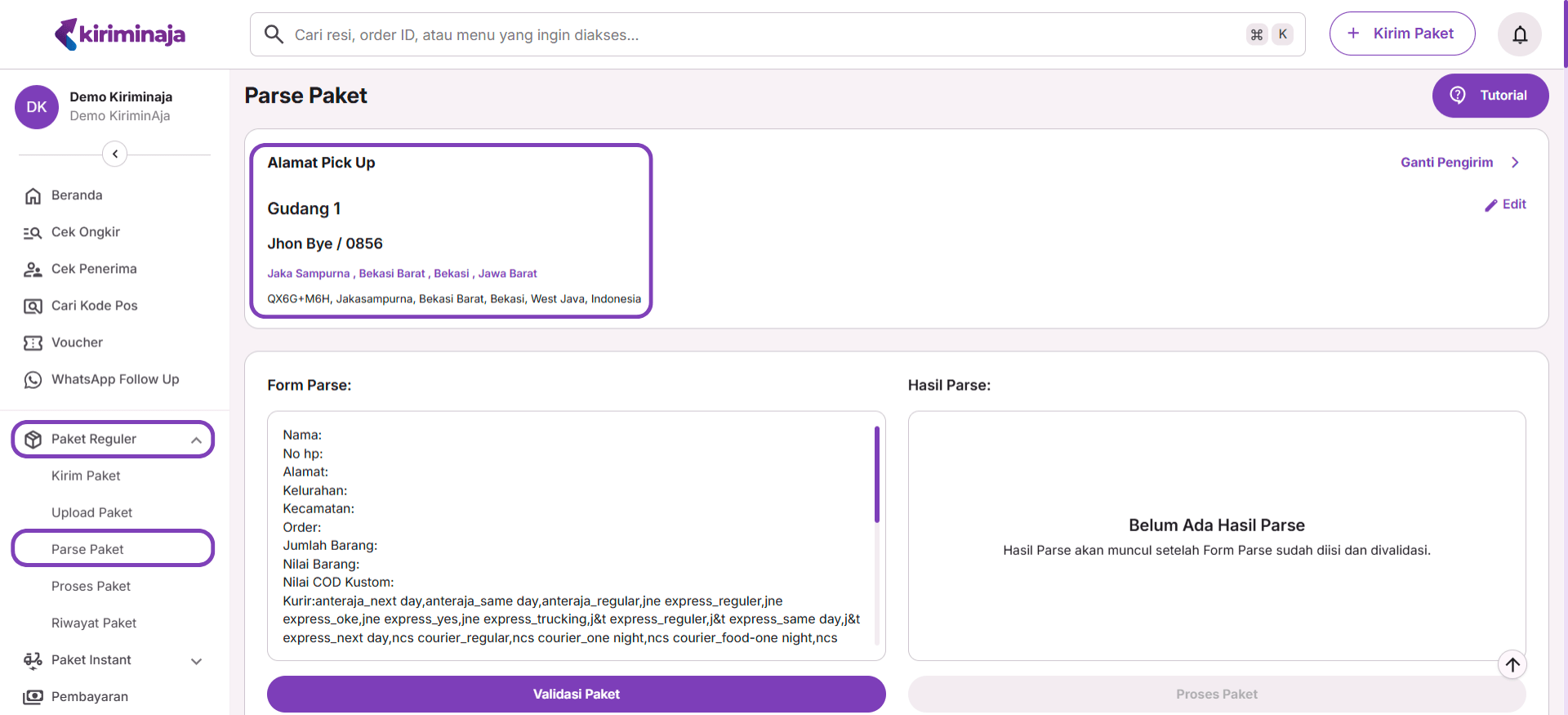Image resolution: width=1568 pixels, height=715 pixels.
Task: Open the Cek Penerima menu
Action: pyautogui.click(x=93, y=269)
